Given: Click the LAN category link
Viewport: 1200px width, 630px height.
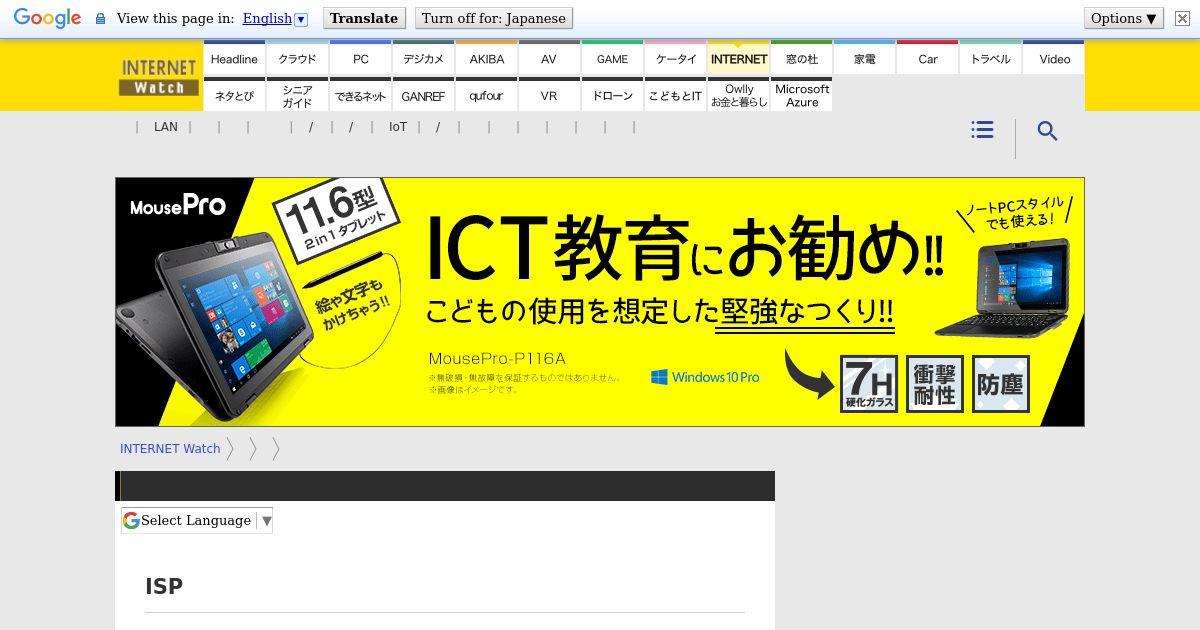Looking at the screenshot, I should click(x=166, y=127).
